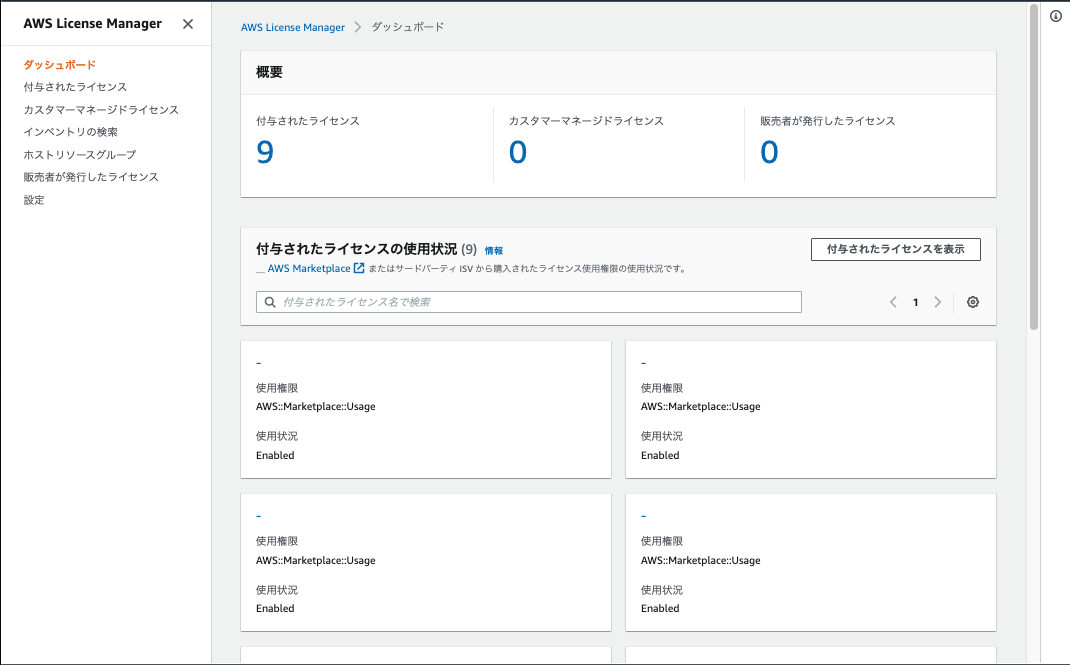Click AWS License Manager breadcrumb link
This screenshot has width=1070, height=665.
[x=293, y=27]
